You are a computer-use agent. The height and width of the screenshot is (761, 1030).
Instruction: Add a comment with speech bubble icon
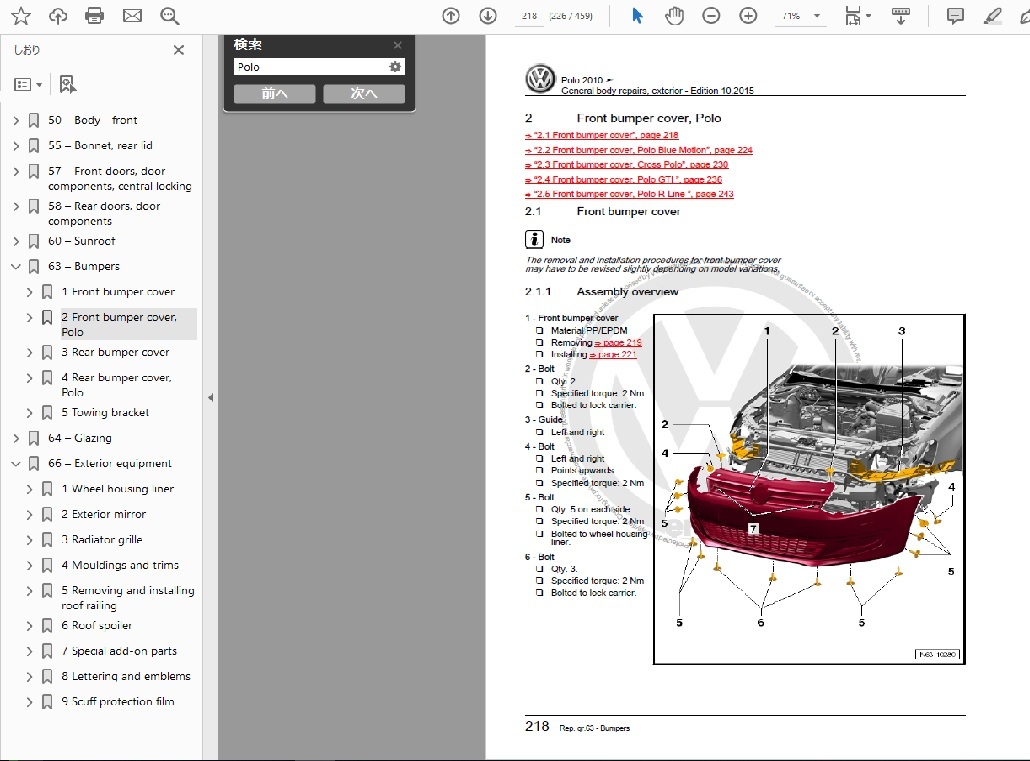pyautogui.click(x=954, y=16)
